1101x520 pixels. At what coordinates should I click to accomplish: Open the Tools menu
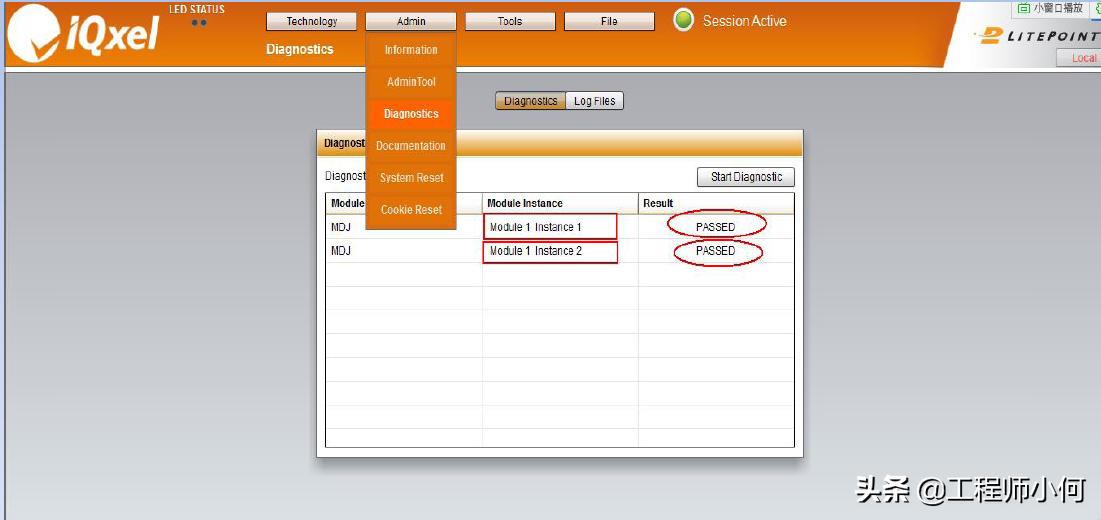510,22
